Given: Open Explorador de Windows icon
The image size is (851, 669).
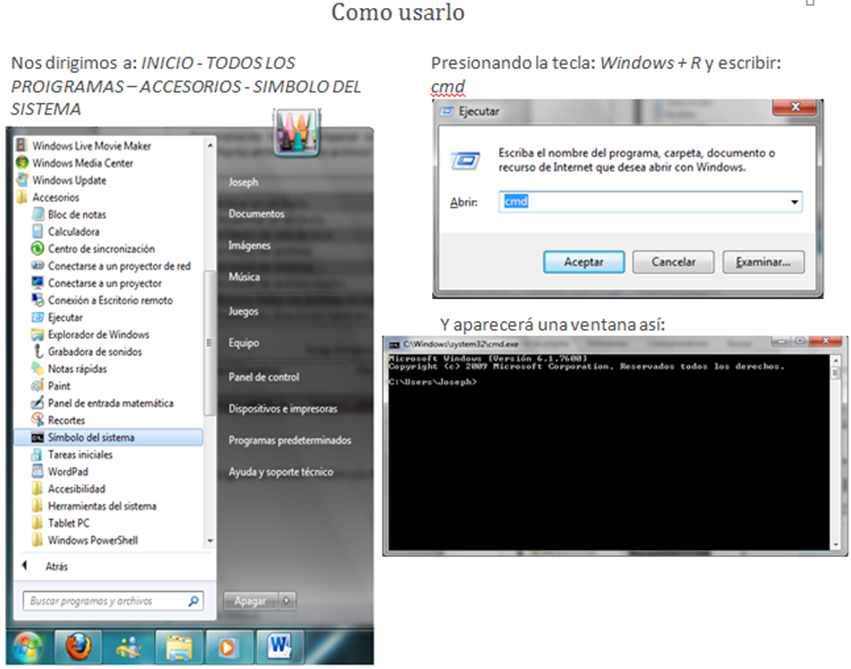Looking at the screenshot, I should 37,334.
